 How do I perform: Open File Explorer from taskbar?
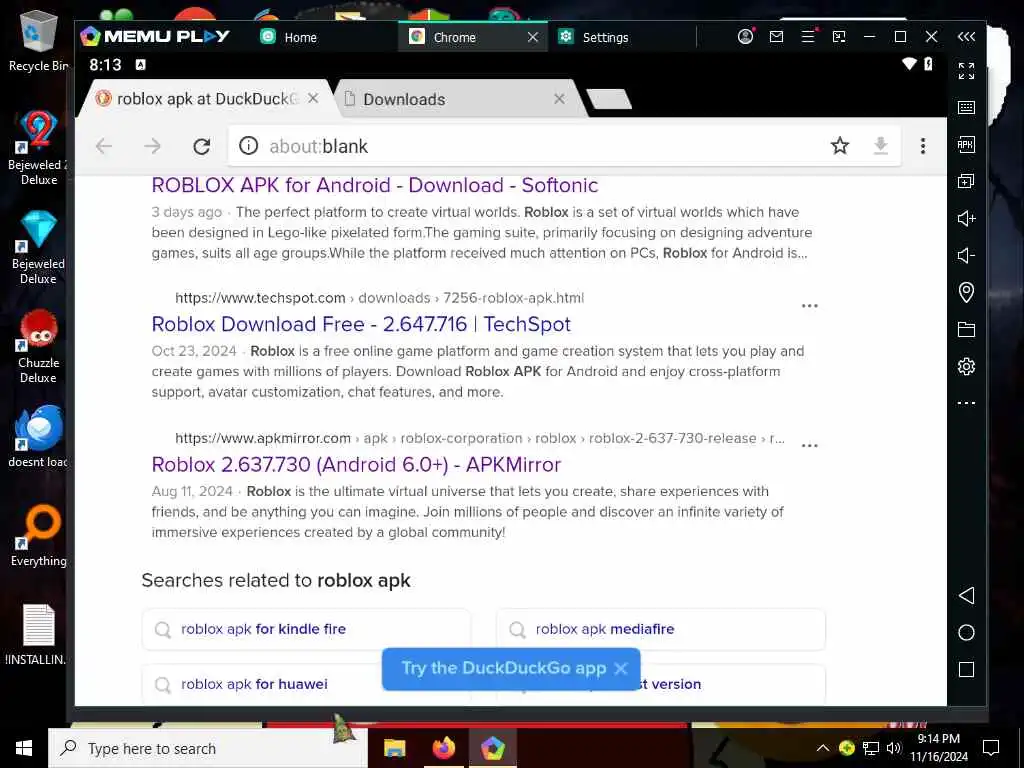[x=394, y=748]
